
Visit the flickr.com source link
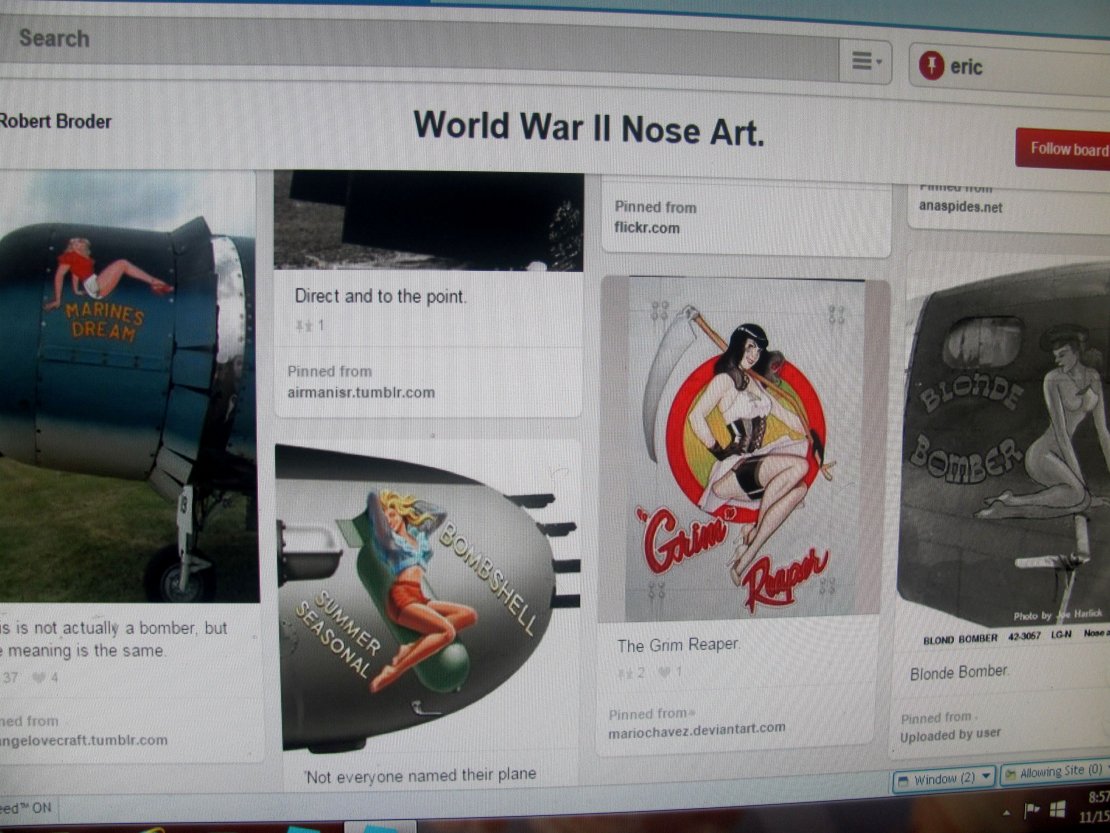pyautogui.click(x=647, y=228)
